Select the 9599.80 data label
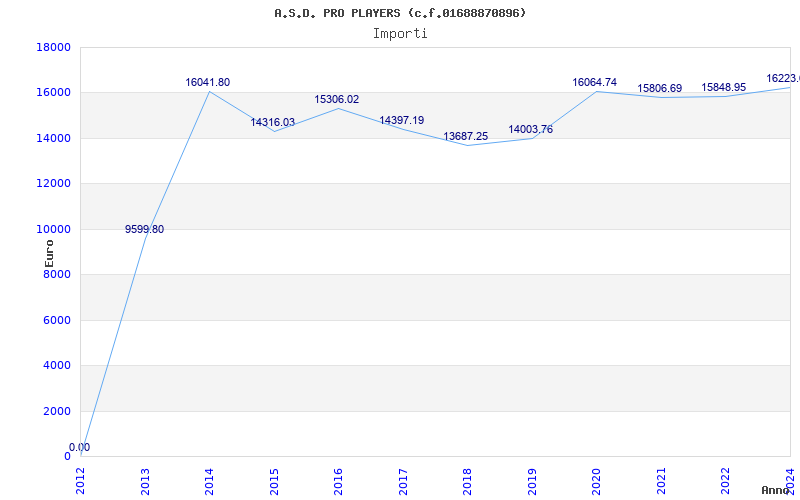This screenshot has width=800, height=500. click(144, 230)
